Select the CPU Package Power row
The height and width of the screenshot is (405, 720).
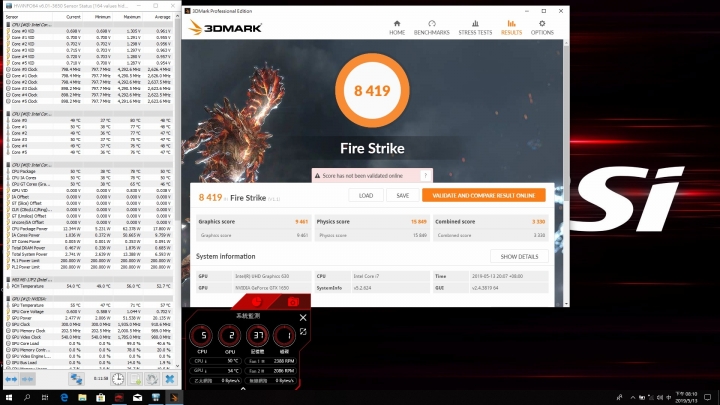tap(89, 229)
